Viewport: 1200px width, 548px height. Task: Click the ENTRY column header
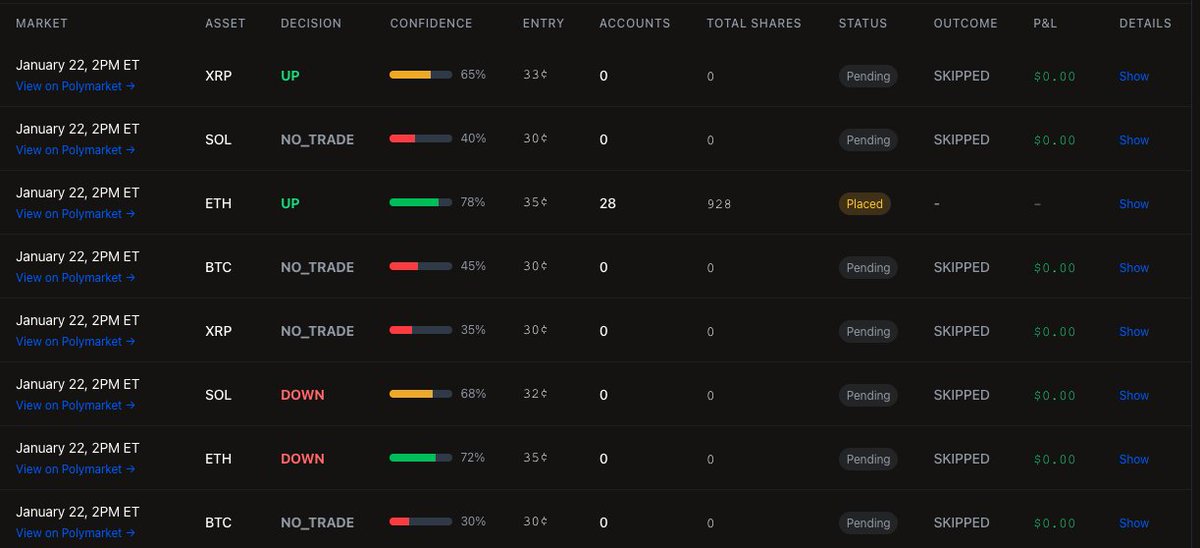(543, 23)
